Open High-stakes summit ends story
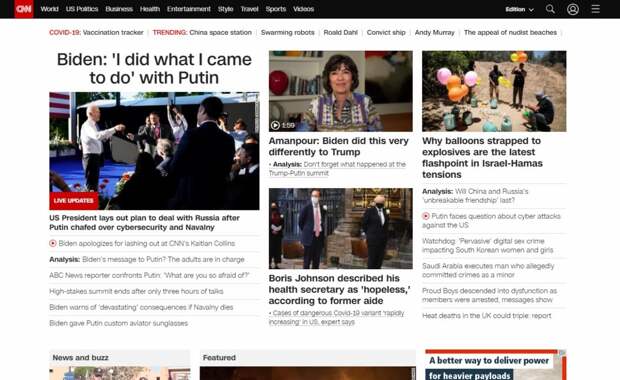The width and height of the screenshot is (620, 380). pos(136,291)
